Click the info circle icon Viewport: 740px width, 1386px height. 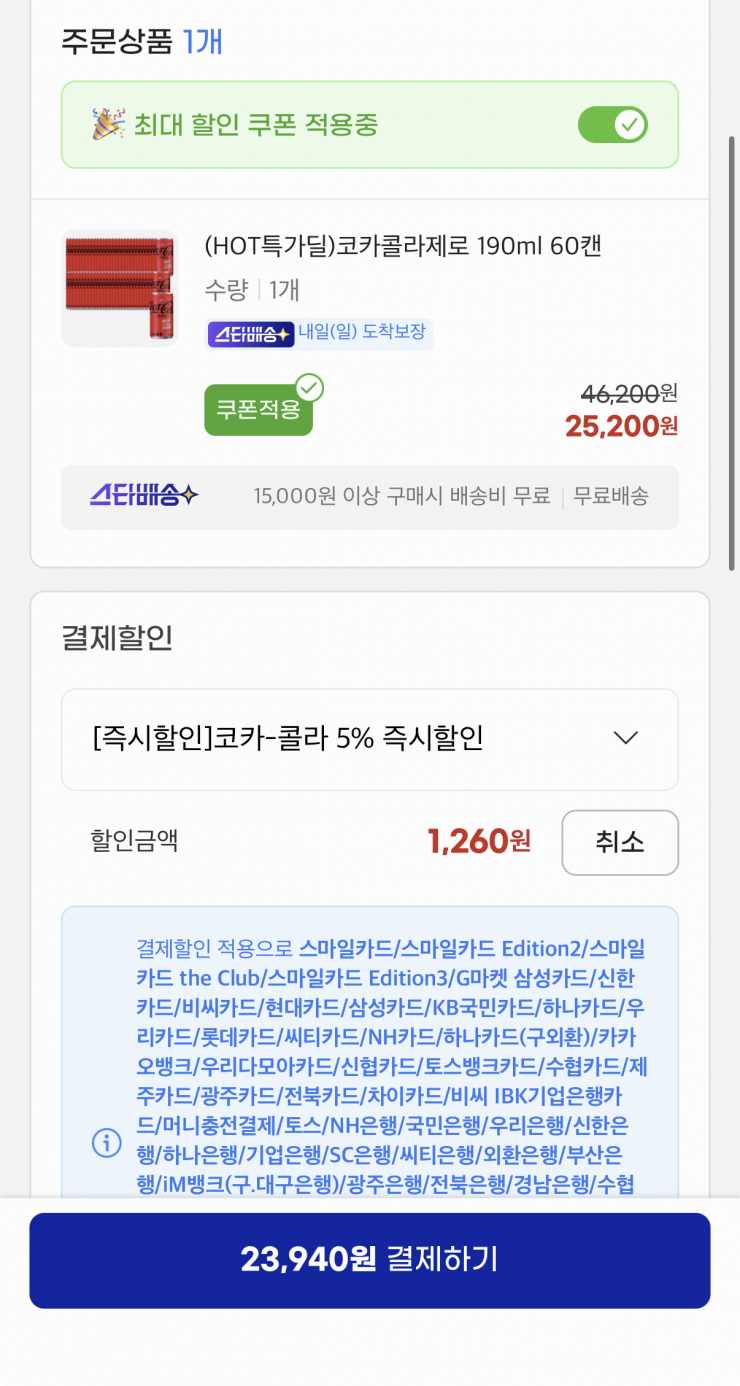click(106, 1141)
